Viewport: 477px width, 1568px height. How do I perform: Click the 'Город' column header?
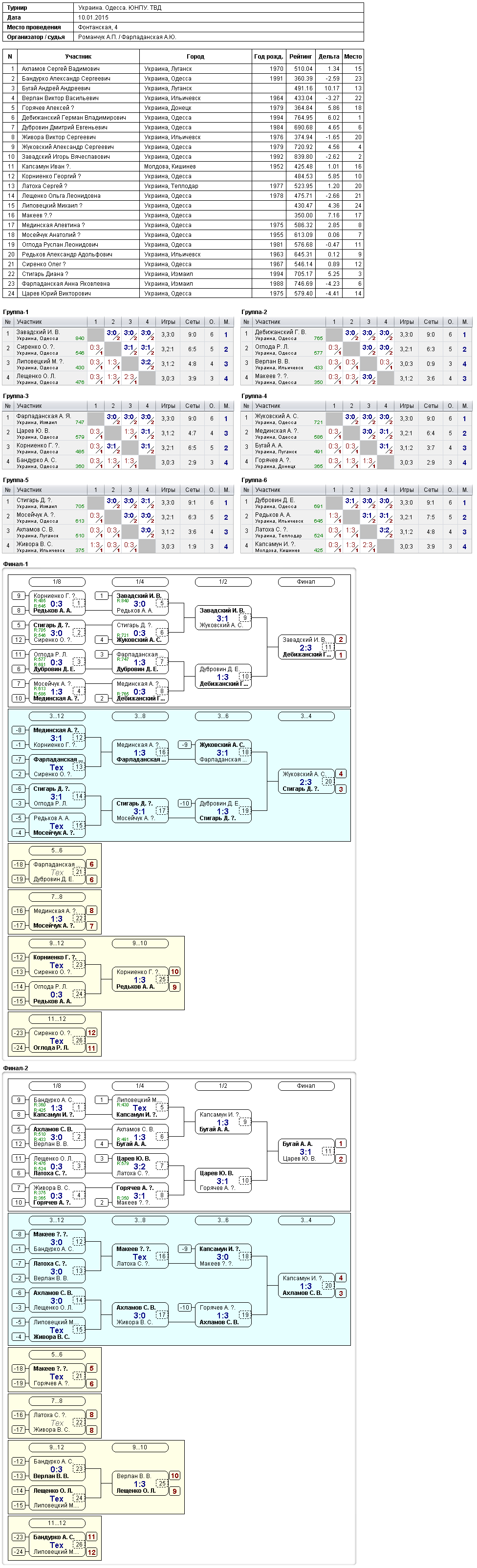click(x=195, y=57)
